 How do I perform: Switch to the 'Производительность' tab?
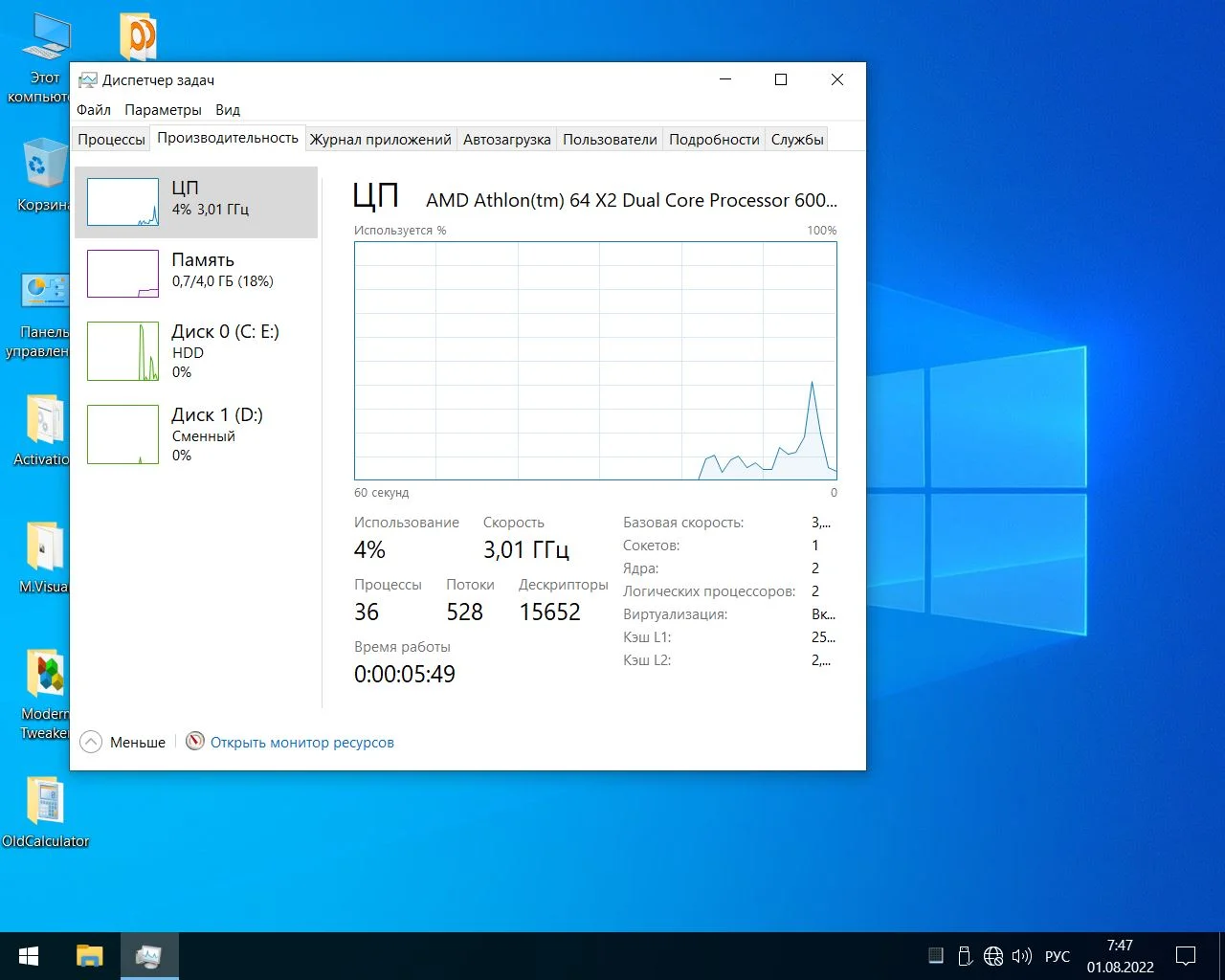coord(228,138)
